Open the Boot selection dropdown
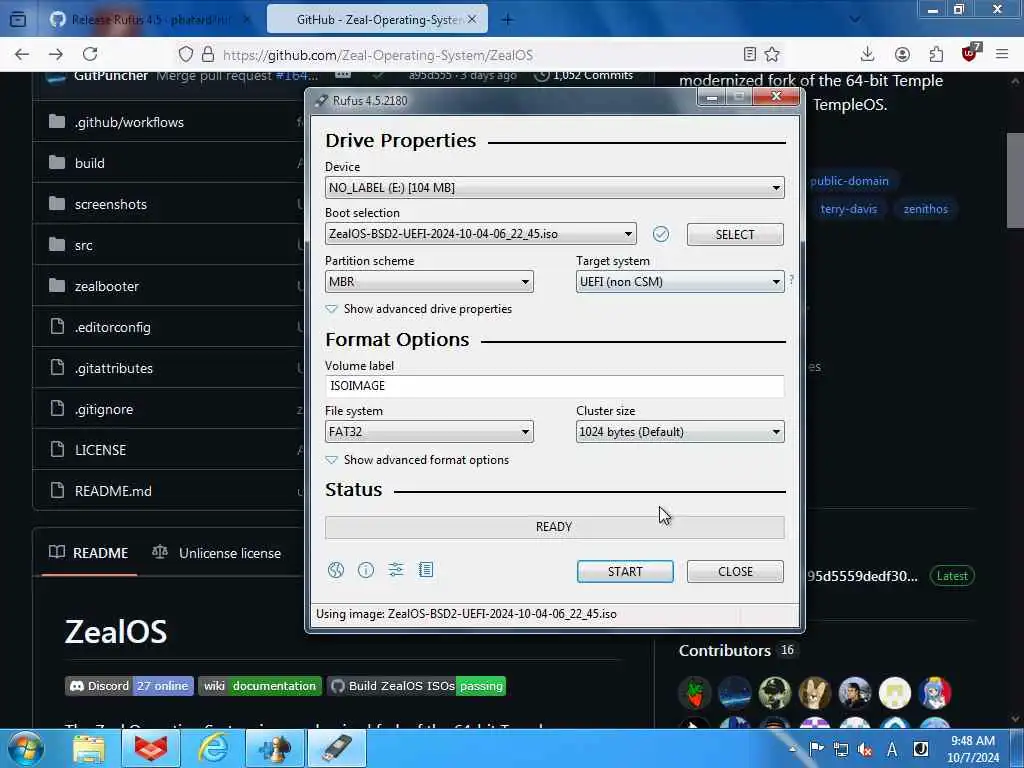This screenshot has height=768, width=1024. coord(480,234)
